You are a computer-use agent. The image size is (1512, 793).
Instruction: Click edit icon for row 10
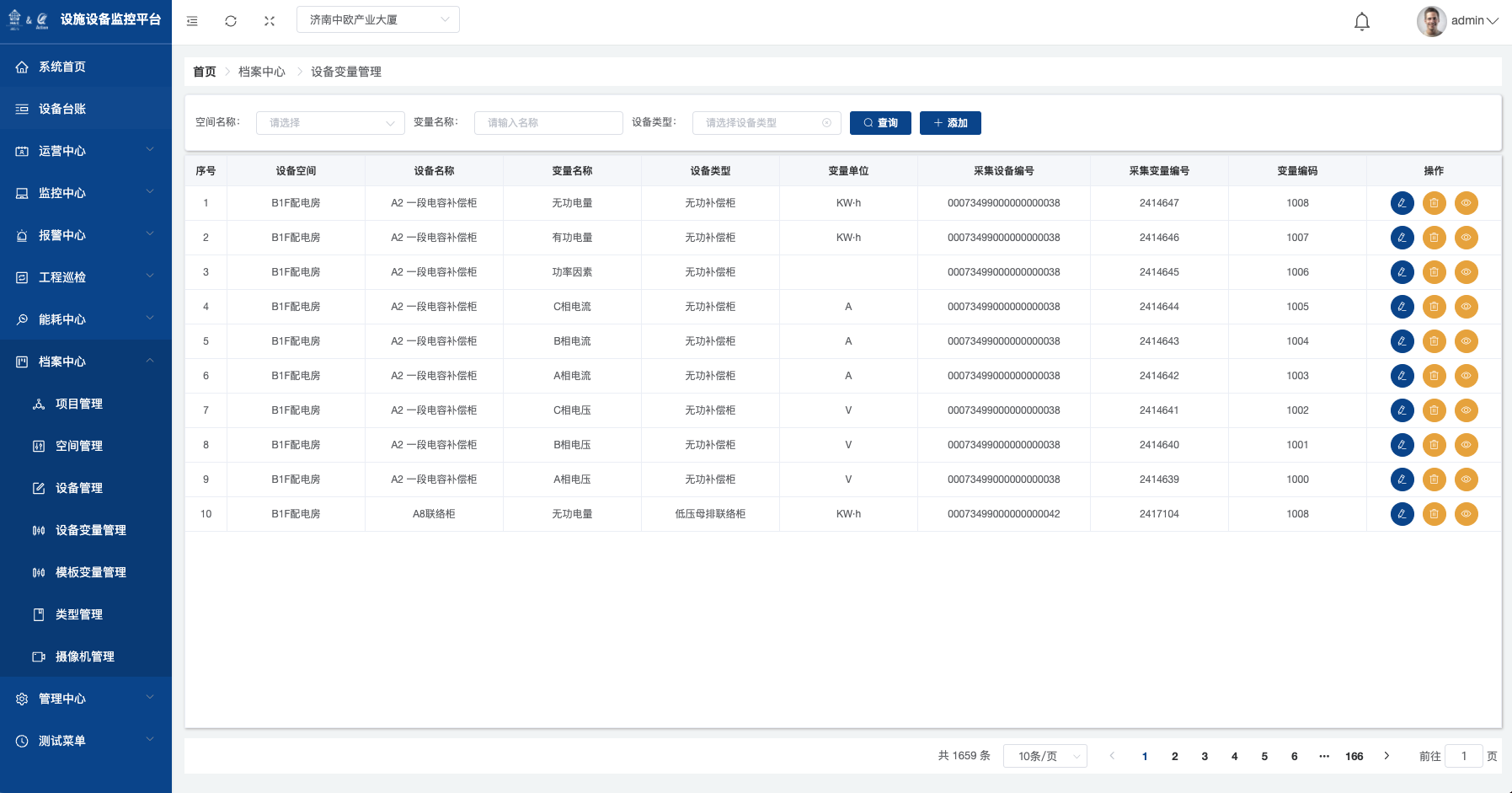1402,514
